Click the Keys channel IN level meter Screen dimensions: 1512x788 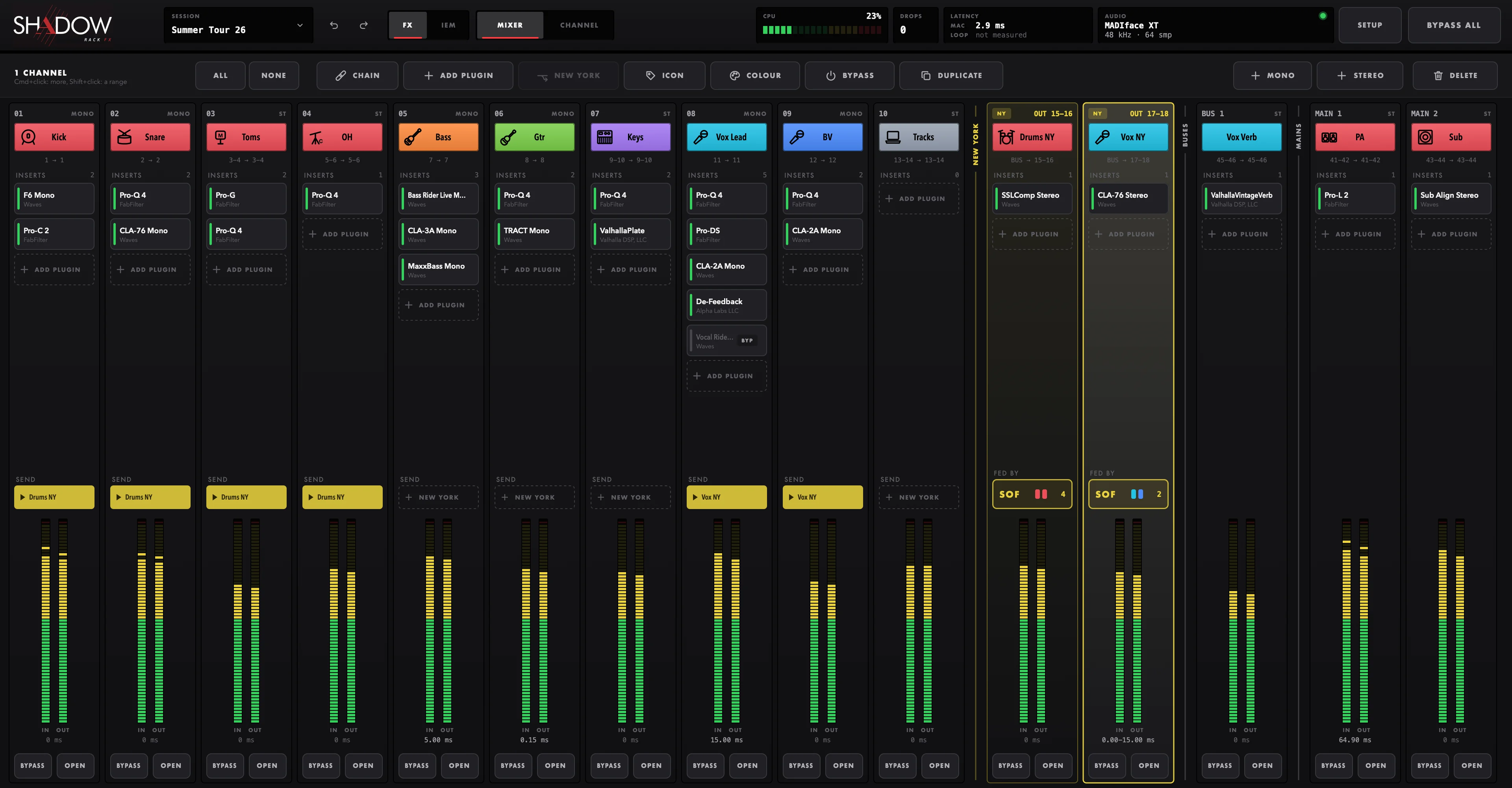pyautogui.click(x=622, y=620)
